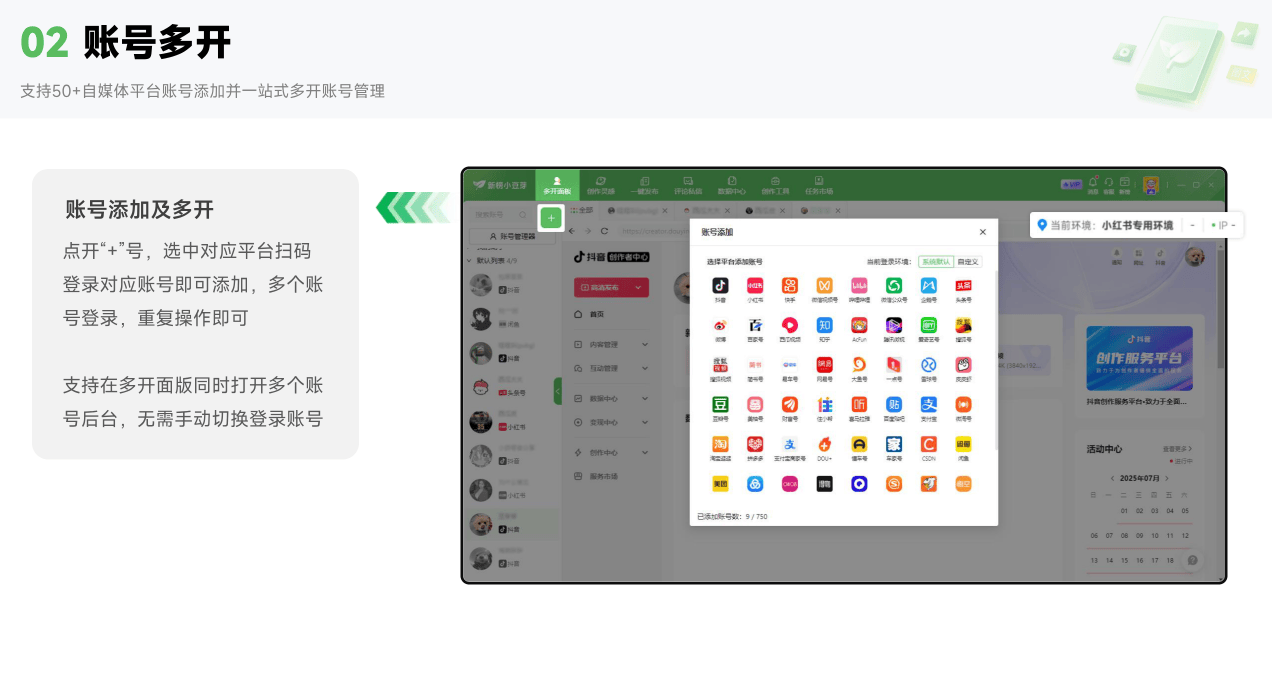1272x681 pixels.
Task: Expand 数据中心 section chevron
Action: pyautogui.click(x=645, y=398)
